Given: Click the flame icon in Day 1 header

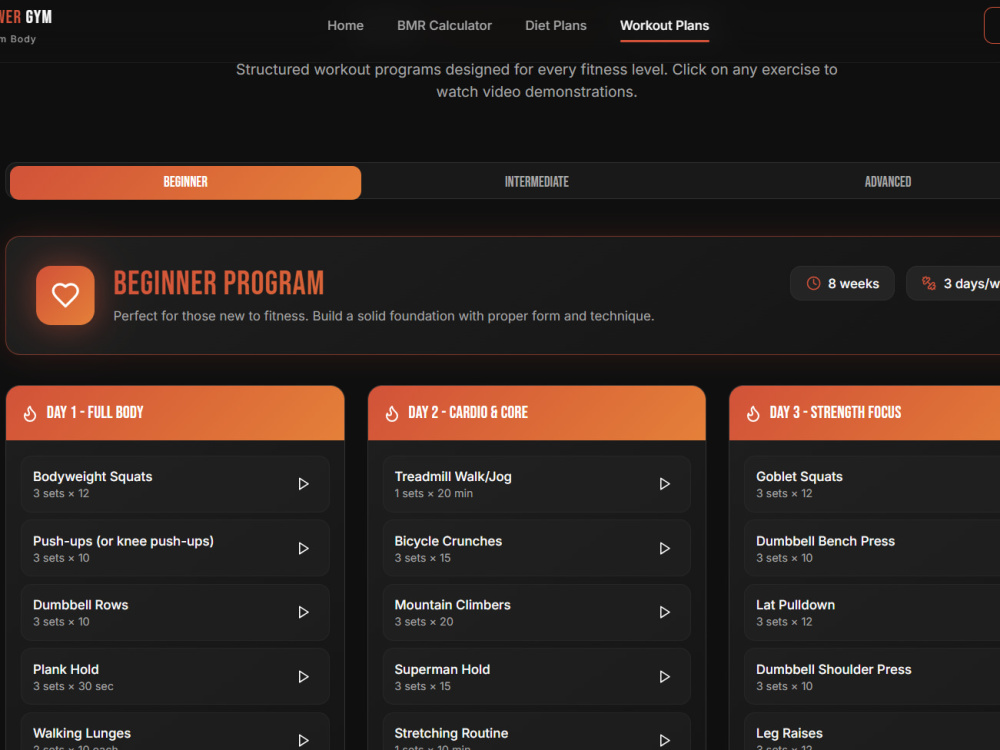Looking at the screenshot, I should pyautogui.click(x=30, y=413).
